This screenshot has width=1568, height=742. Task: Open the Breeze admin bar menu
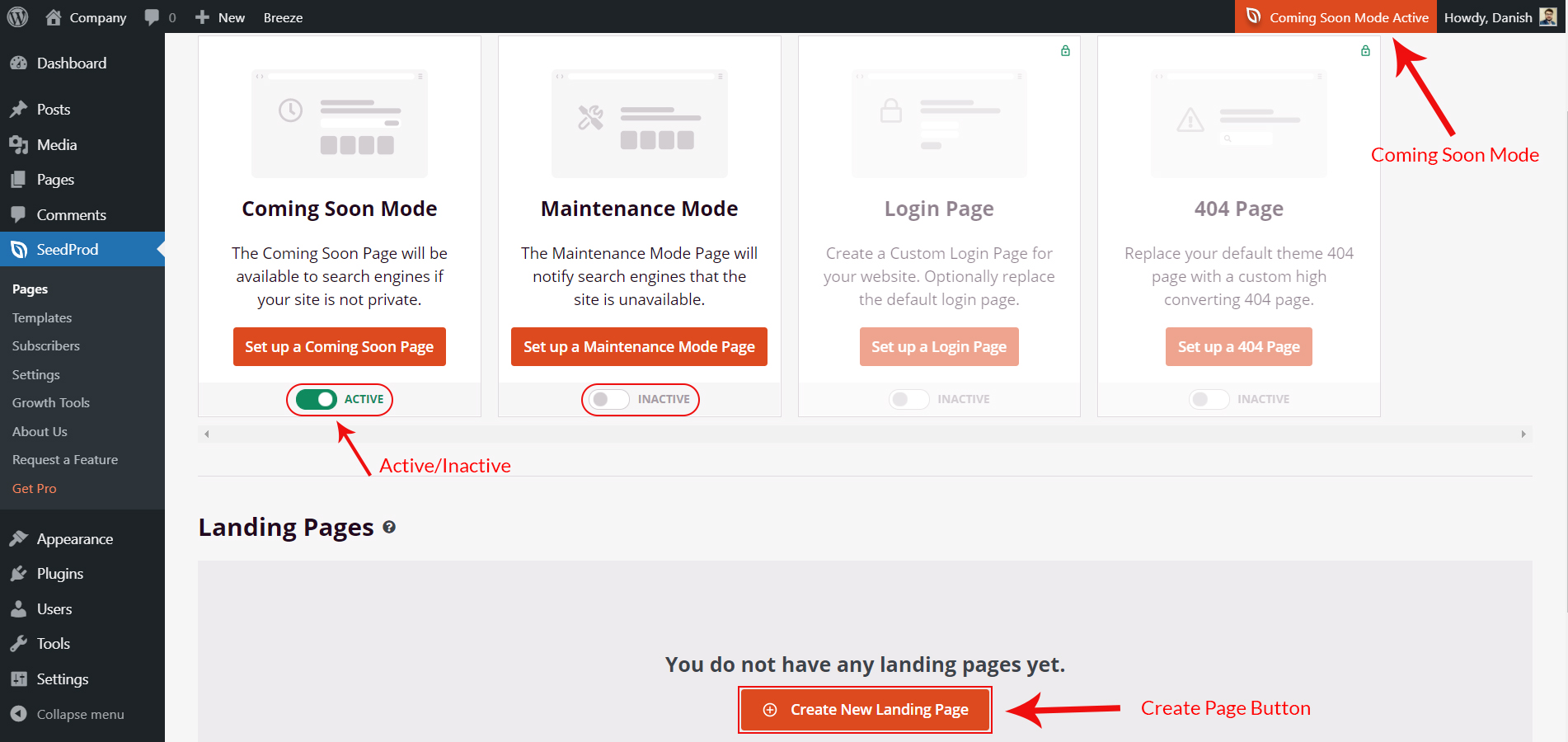tap(283, 17)
